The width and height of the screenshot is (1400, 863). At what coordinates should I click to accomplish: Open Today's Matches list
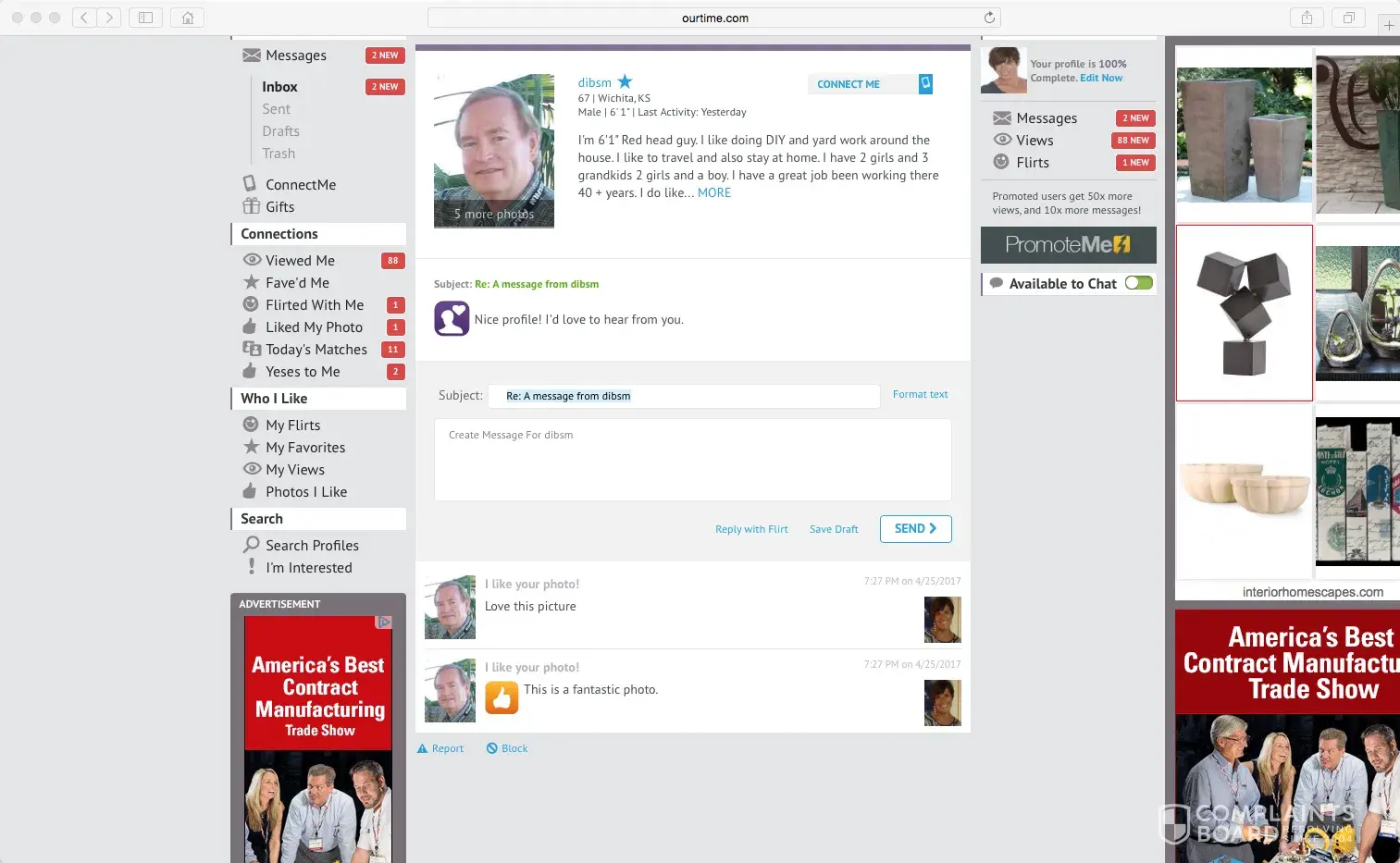pos(316,350)
